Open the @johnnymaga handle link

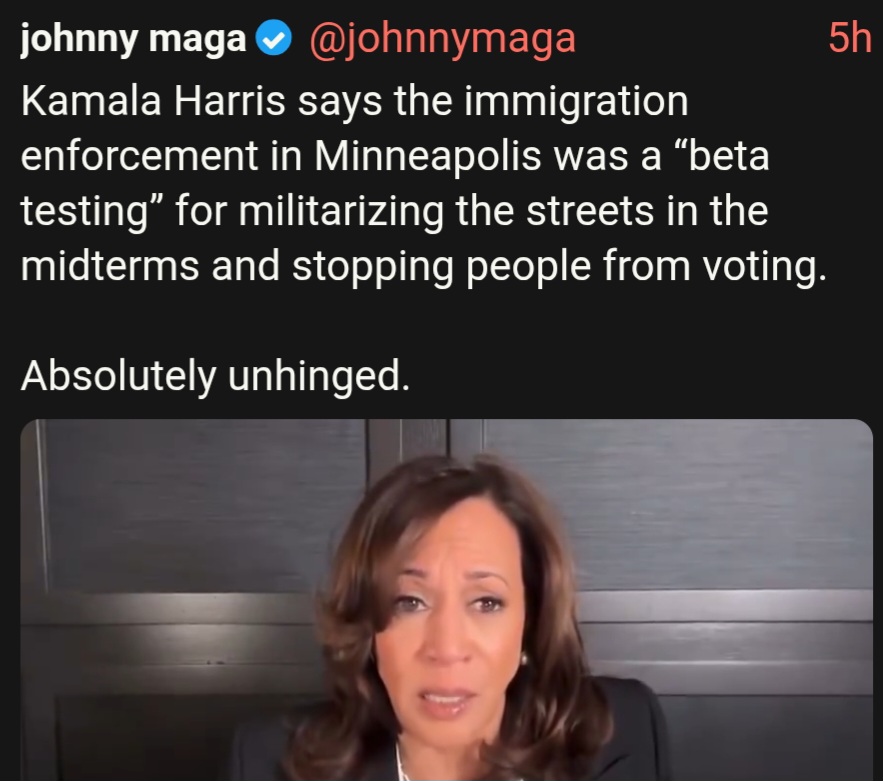[443, 39]
